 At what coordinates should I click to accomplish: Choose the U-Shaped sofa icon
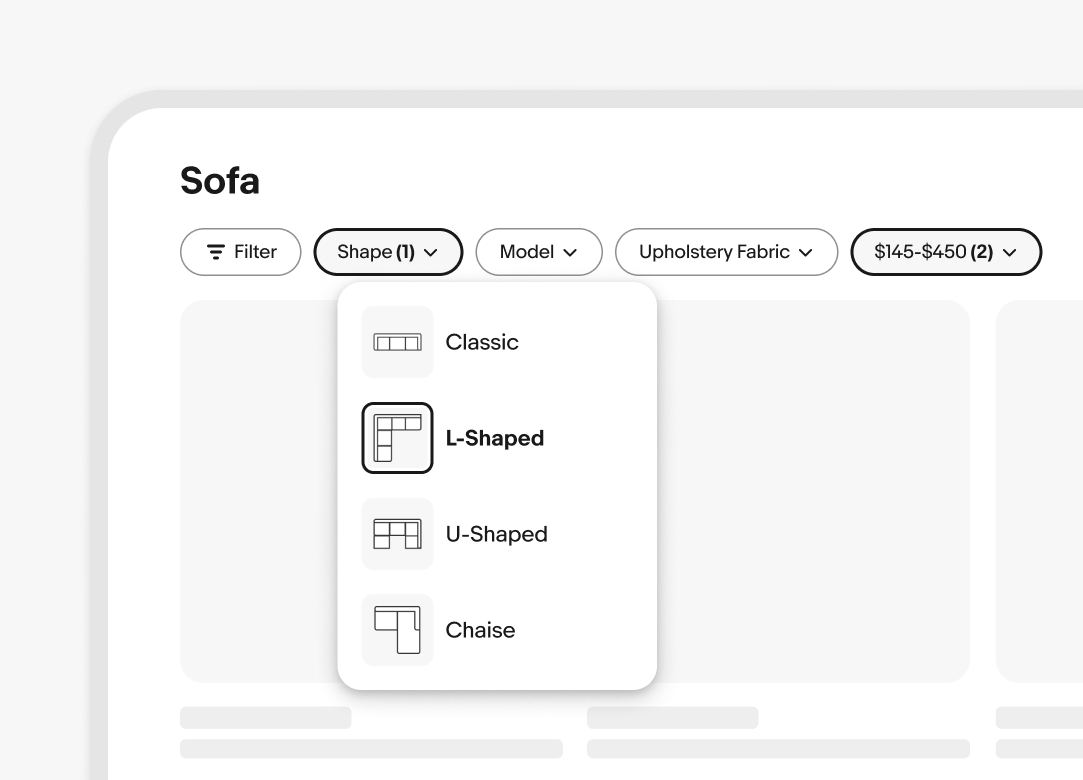point(397,534)
